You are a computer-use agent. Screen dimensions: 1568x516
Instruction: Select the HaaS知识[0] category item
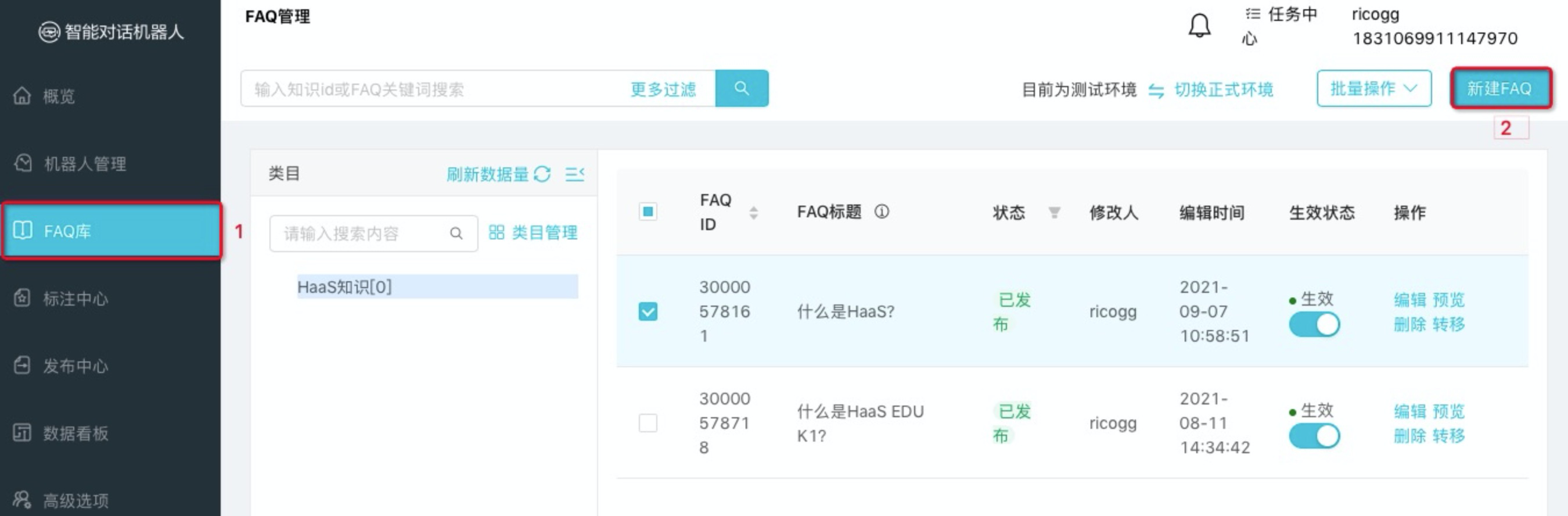click(x=437, y=286)
